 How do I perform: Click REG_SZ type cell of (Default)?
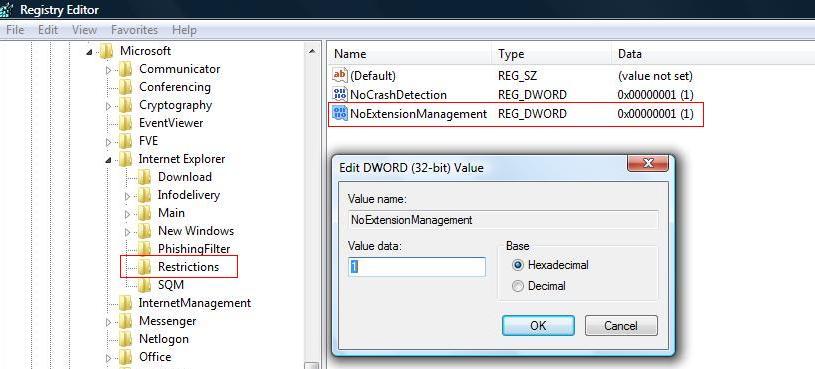517,76
